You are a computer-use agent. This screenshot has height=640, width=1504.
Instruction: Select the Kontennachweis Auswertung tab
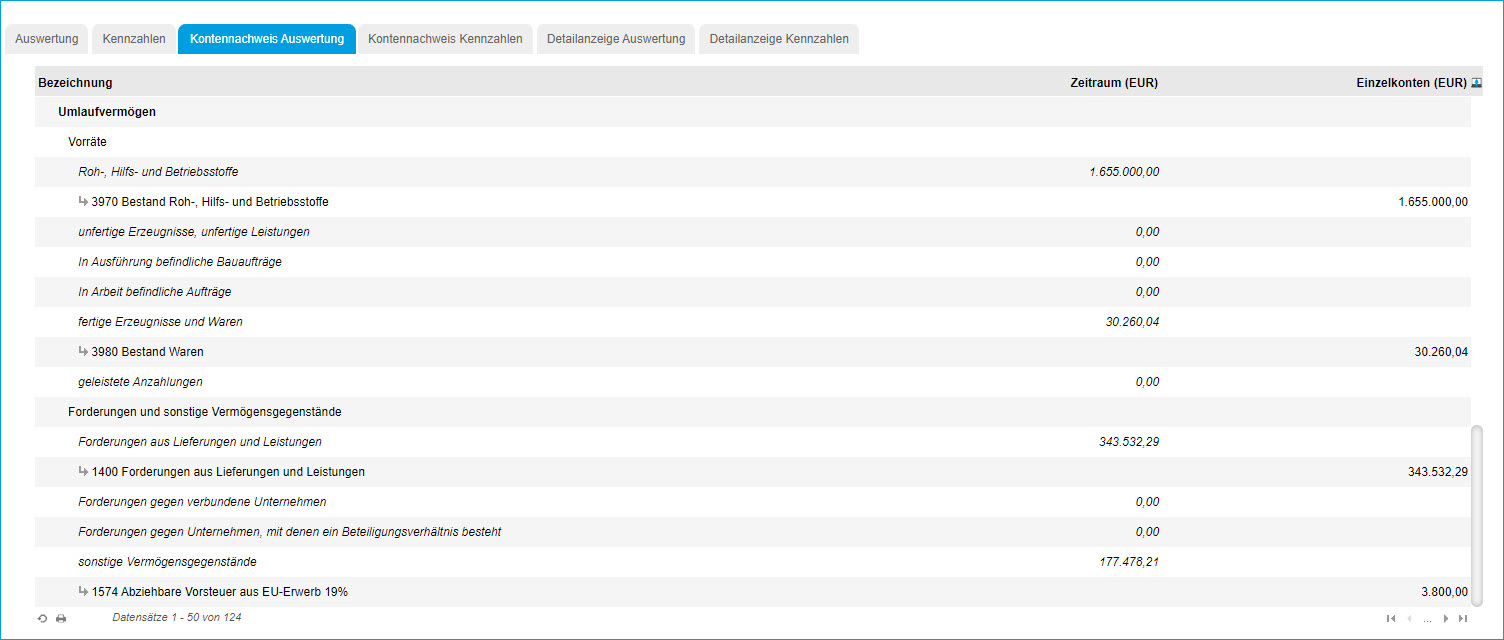point(267,39)
